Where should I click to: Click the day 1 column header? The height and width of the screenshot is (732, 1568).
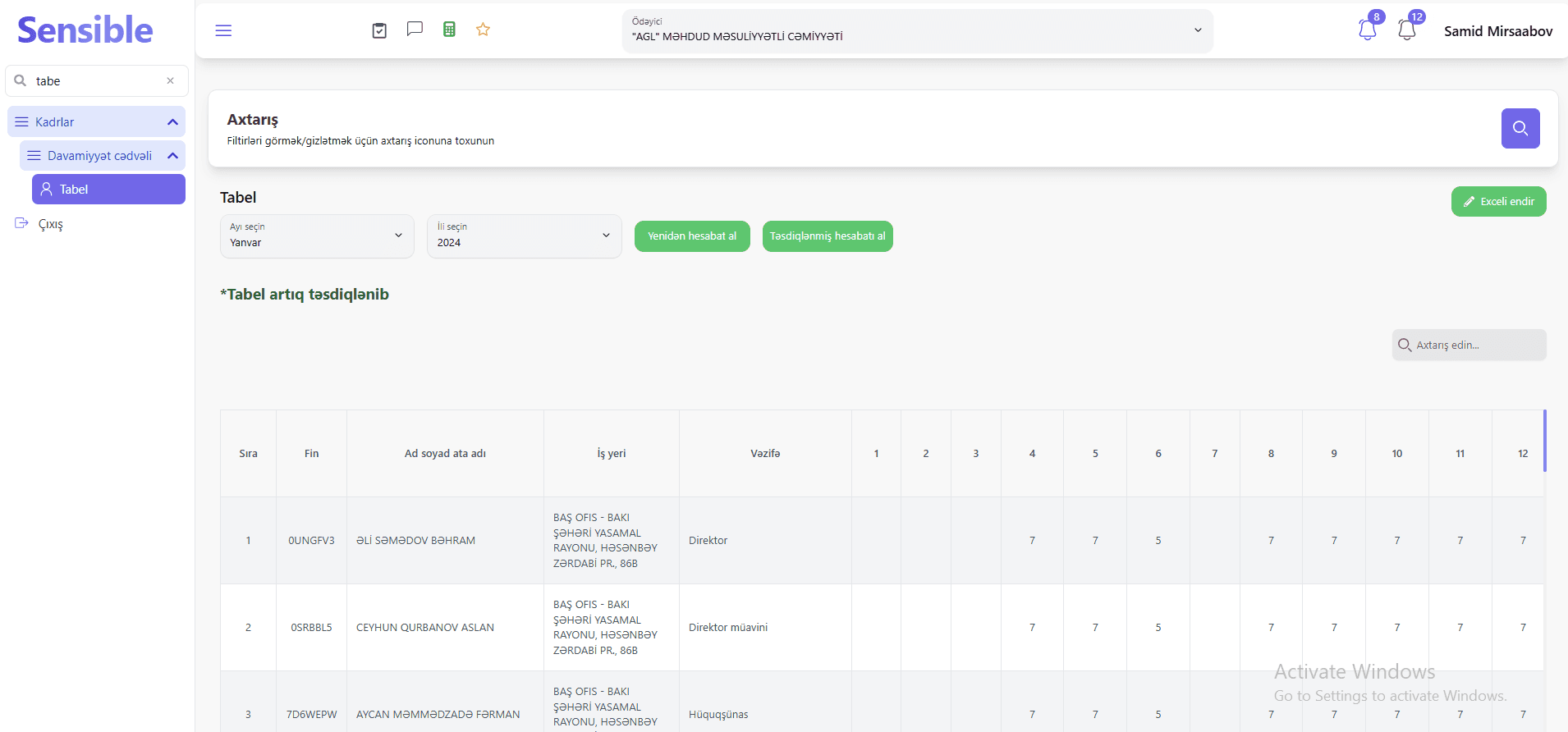tap(876, 453)
